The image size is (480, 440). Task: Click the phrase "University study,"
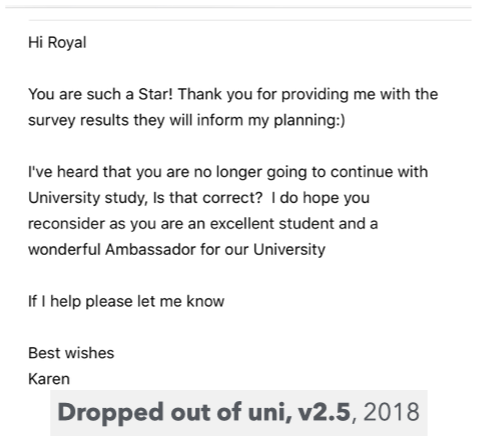click(88, 198)
